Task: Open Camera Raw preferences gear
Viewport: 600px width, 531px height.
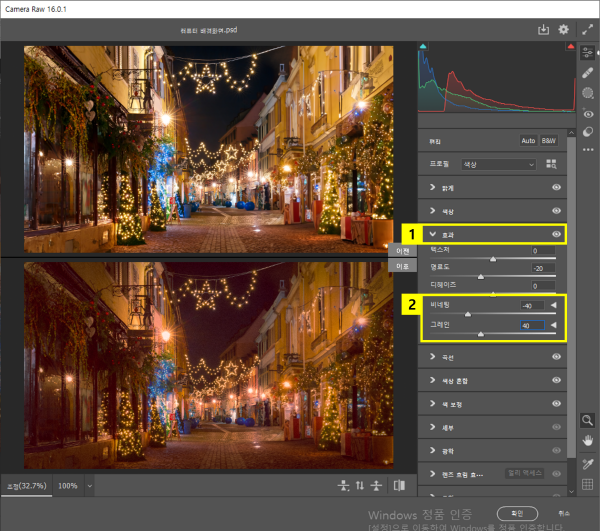Action: click(564, 30)
